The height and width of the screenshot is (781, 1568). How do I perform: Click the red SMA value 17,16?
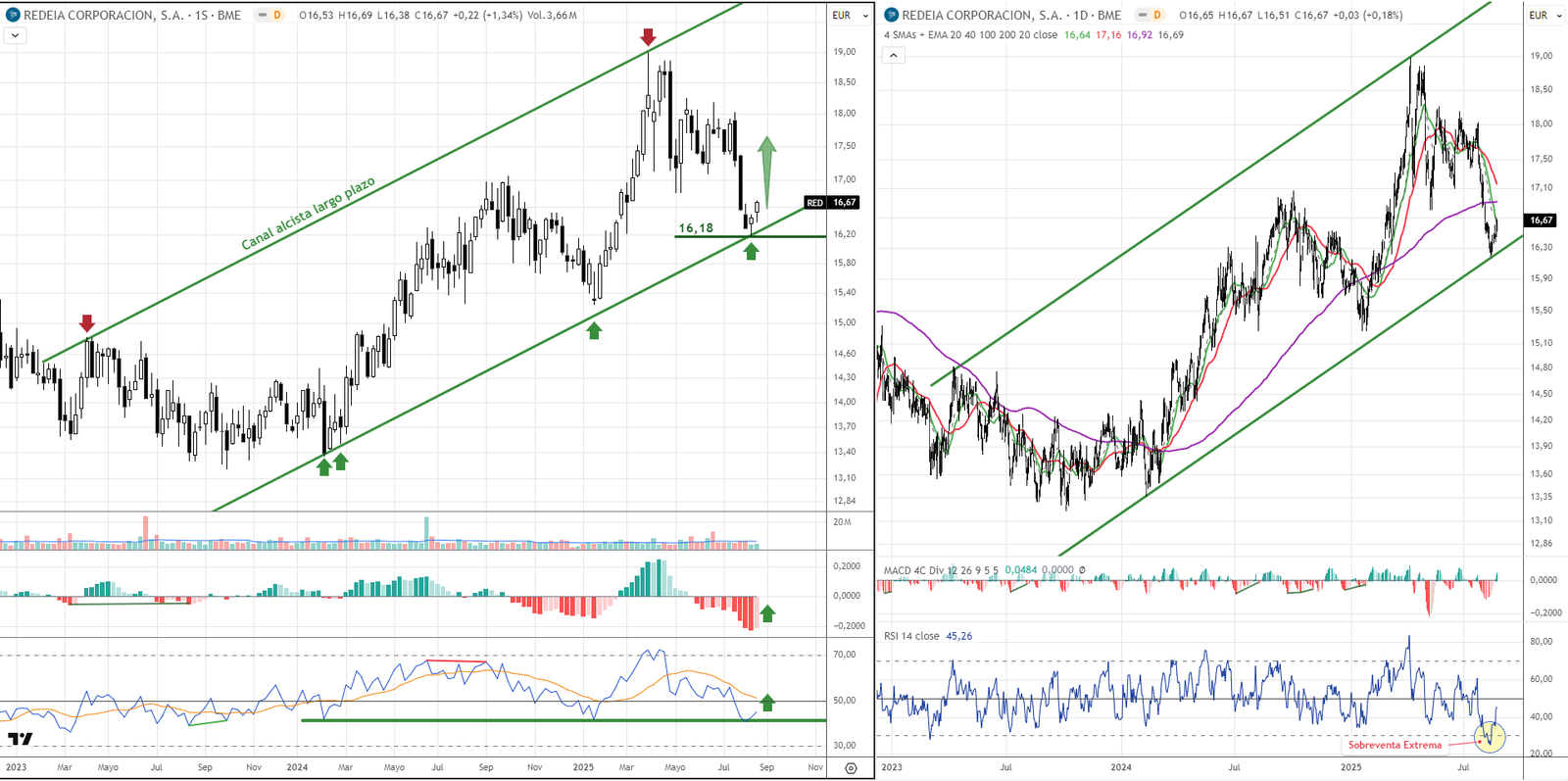1108,35
